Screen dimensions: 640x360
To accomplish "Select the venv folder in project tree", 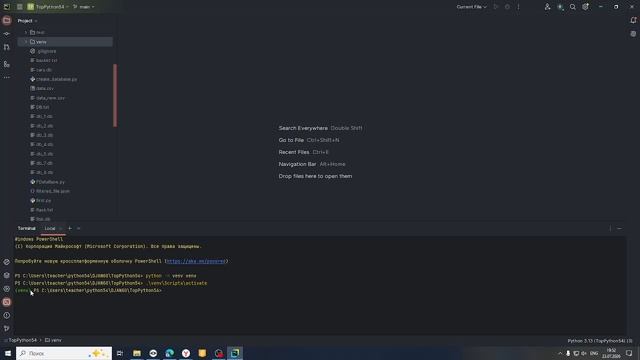I will pos(65,42).
